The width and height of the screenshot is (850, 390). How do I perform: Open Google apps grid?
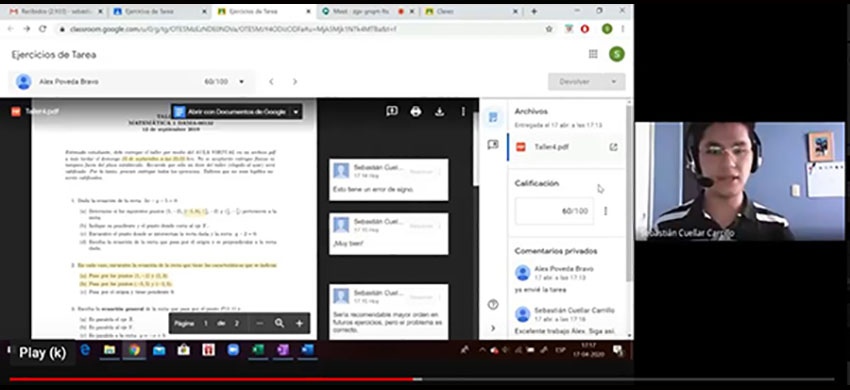point(593,54)
